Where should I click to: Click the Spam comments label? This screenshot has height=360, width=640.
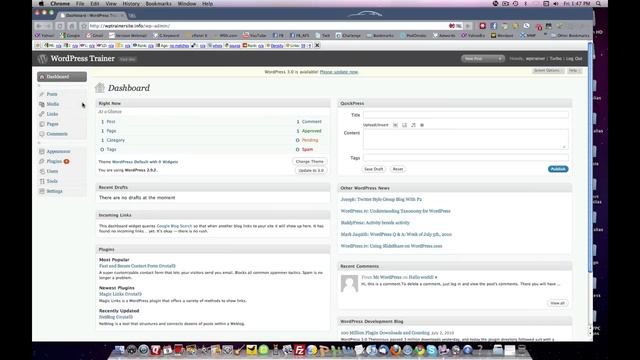[x=307, y=149]
